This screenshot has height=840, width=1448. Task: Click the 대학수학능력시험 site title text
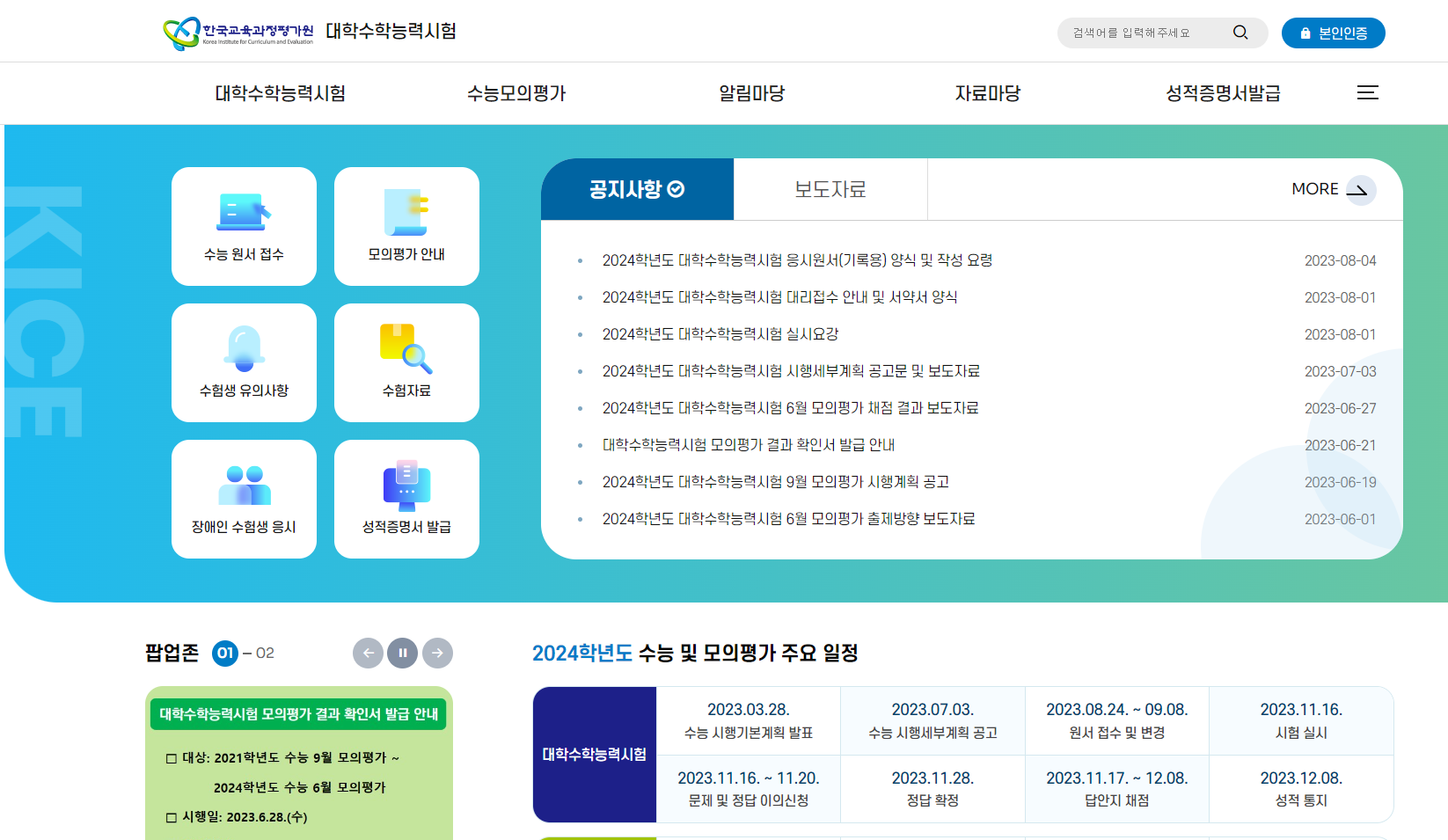point(391,31)
